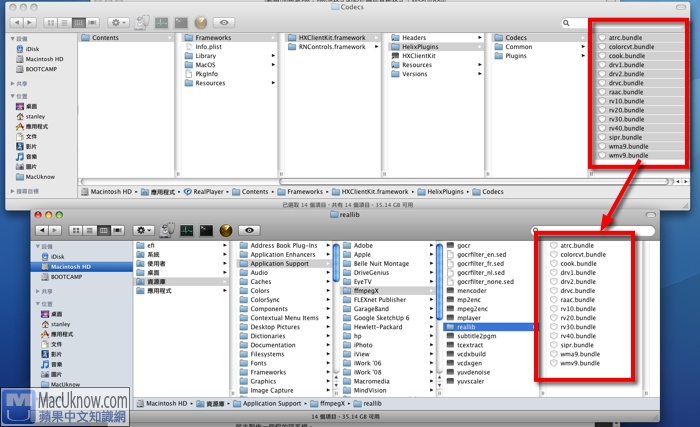This screenshot has height=427, width=700.
Task: Switch reallib window to Cover Flow view
Action: [x=117, y=230]
